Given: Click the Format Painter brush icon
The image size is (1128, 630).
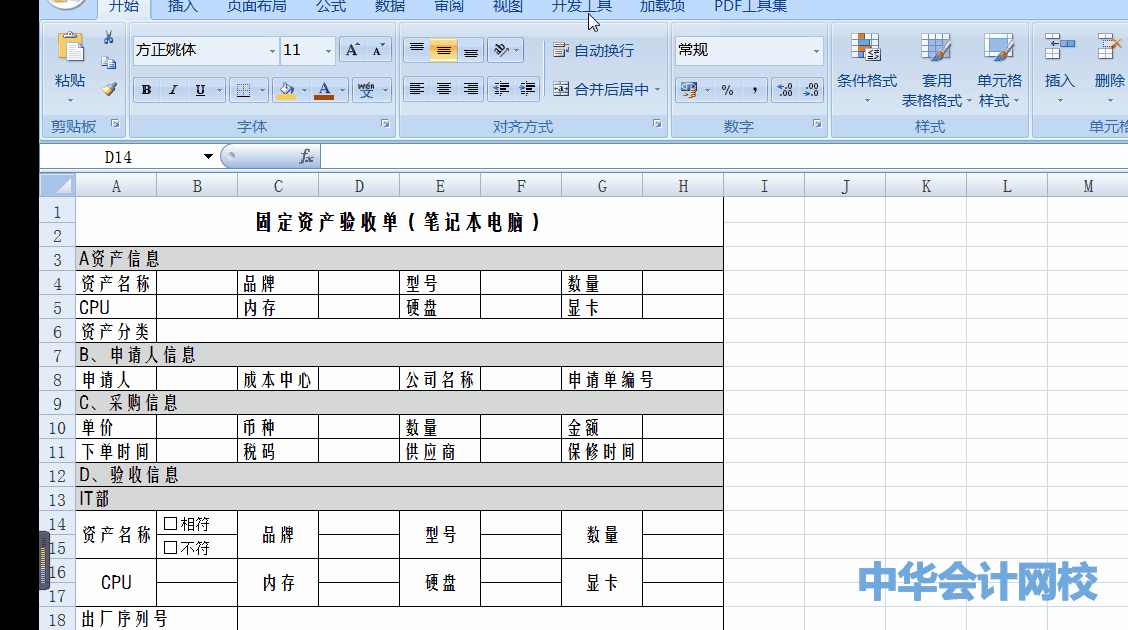Looking at the screenshot, I should 109,89.
